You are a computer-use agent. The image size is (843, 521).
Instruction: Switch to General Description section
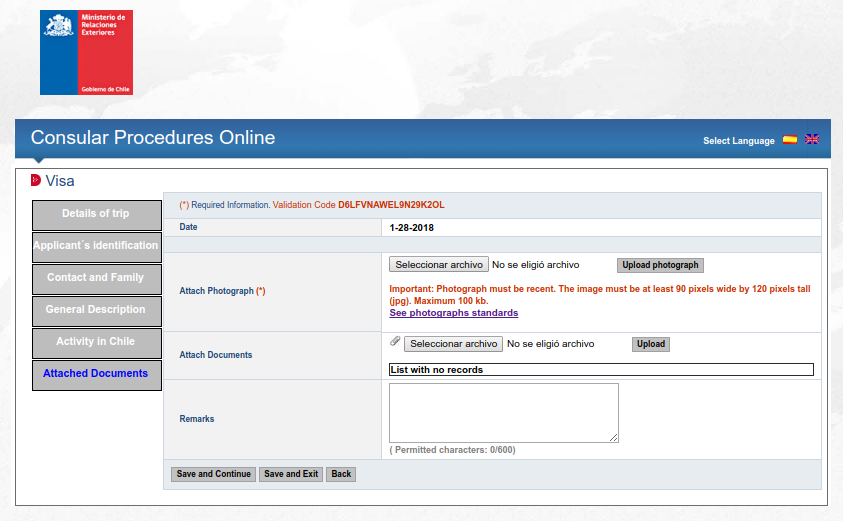pos(97,311)
